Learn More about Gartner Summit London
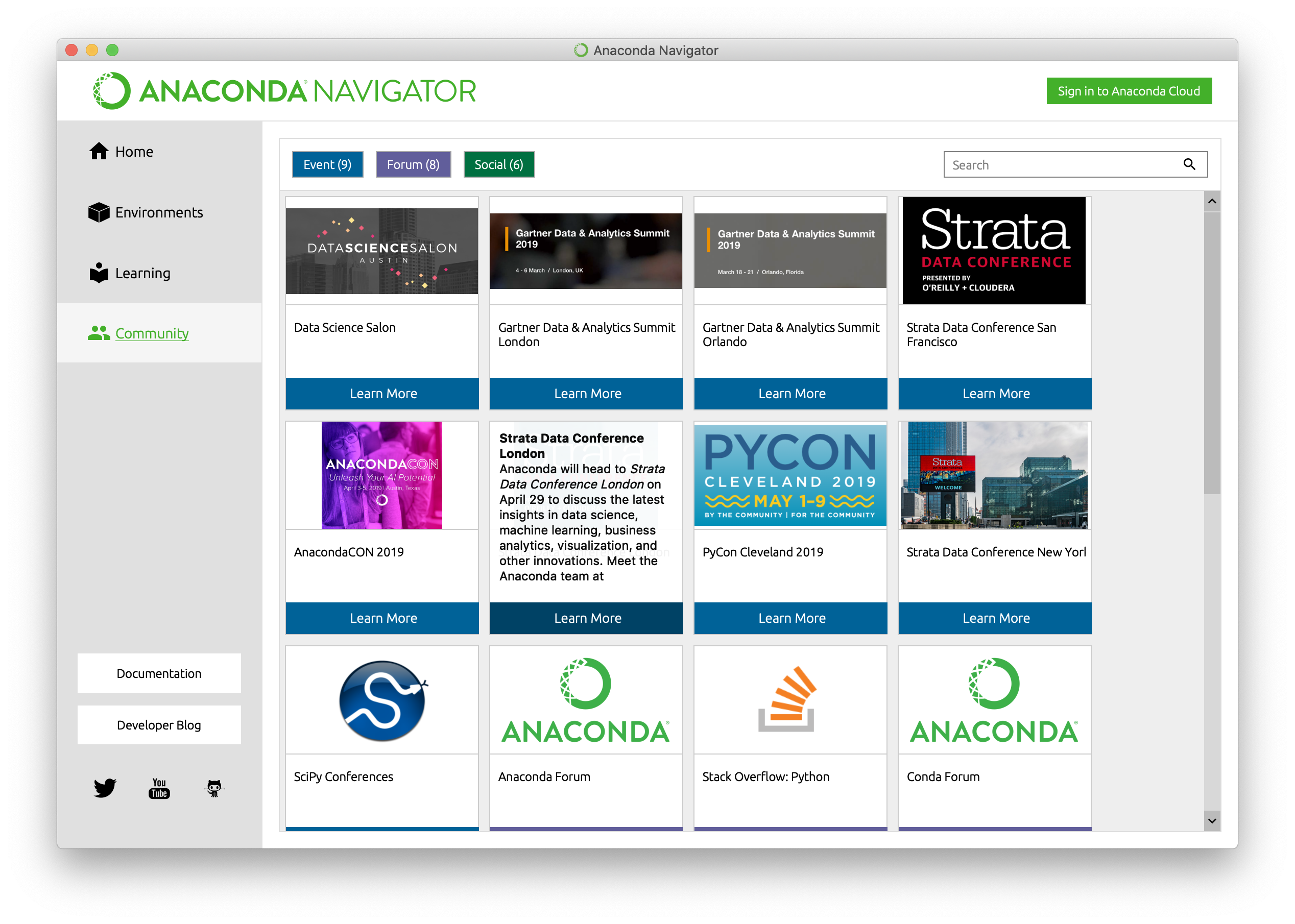This screenshot has width=1295, height=924. tap(587, 393)
